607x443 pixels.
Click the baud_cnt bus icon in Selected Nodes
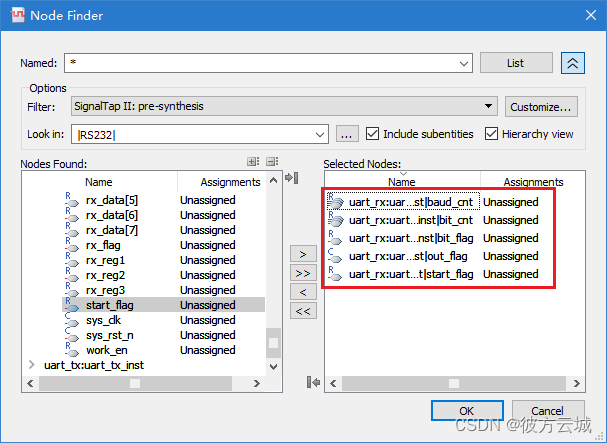pyautogui.click(x=335, y=201)
